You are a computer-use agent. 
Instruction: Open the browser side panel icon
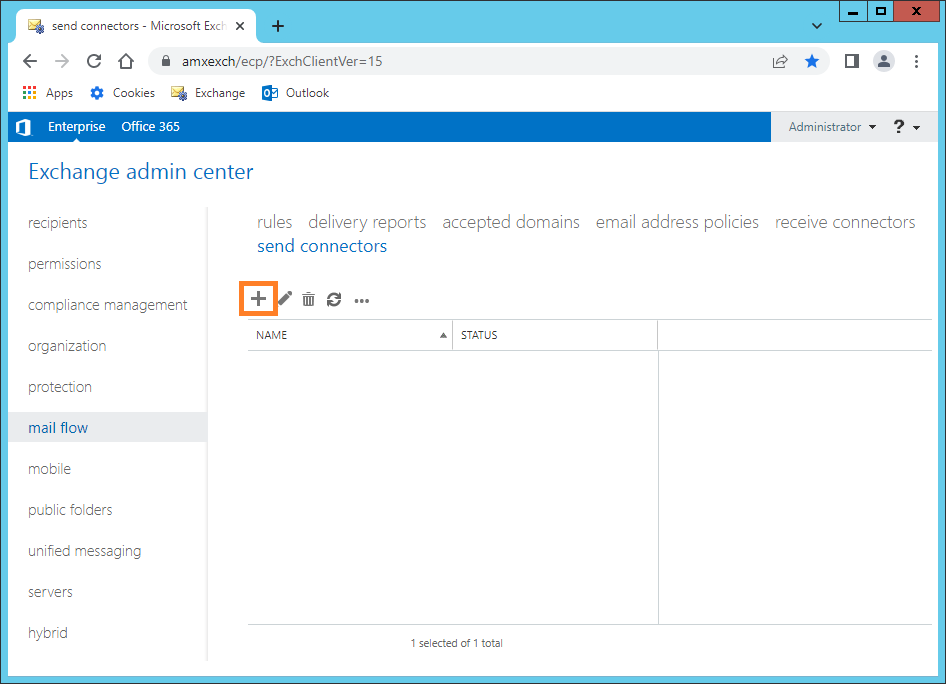(851, 61)
